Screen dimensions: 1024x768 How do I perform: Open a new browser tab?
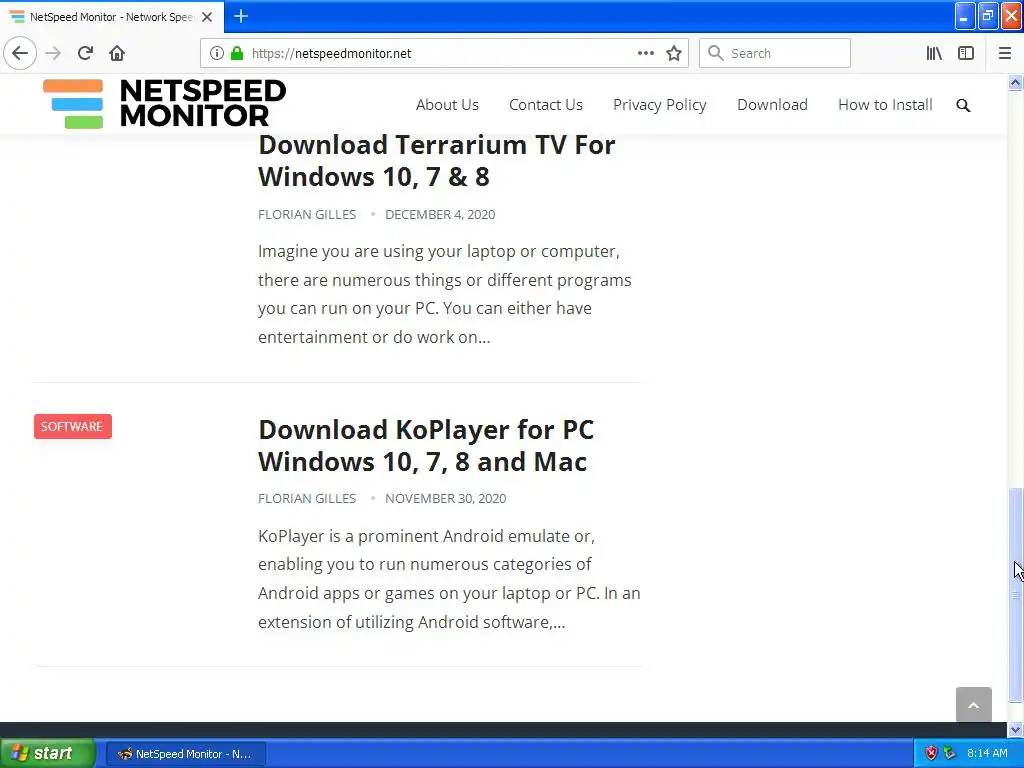point(241,16)
